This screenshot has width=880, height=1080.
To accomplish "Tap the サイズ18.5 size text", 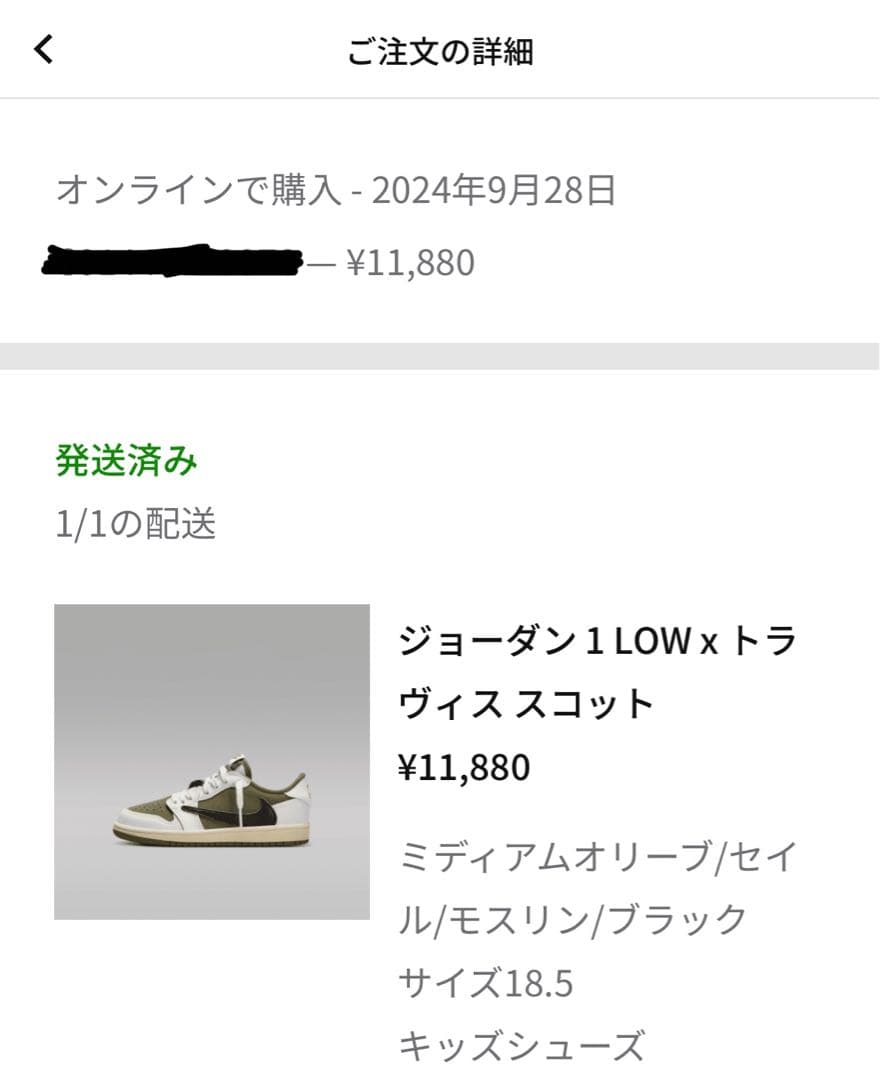I will click(486, 983).
